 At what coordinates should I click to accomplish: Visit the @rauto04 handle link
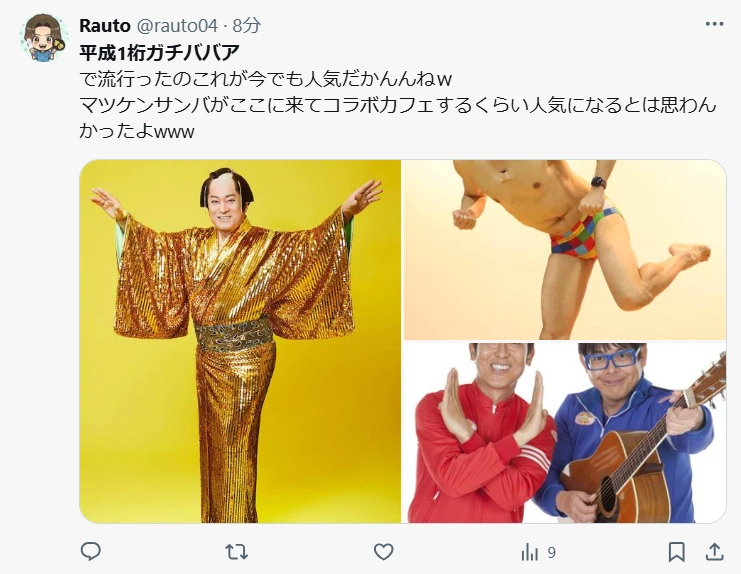tap(177, 26)
